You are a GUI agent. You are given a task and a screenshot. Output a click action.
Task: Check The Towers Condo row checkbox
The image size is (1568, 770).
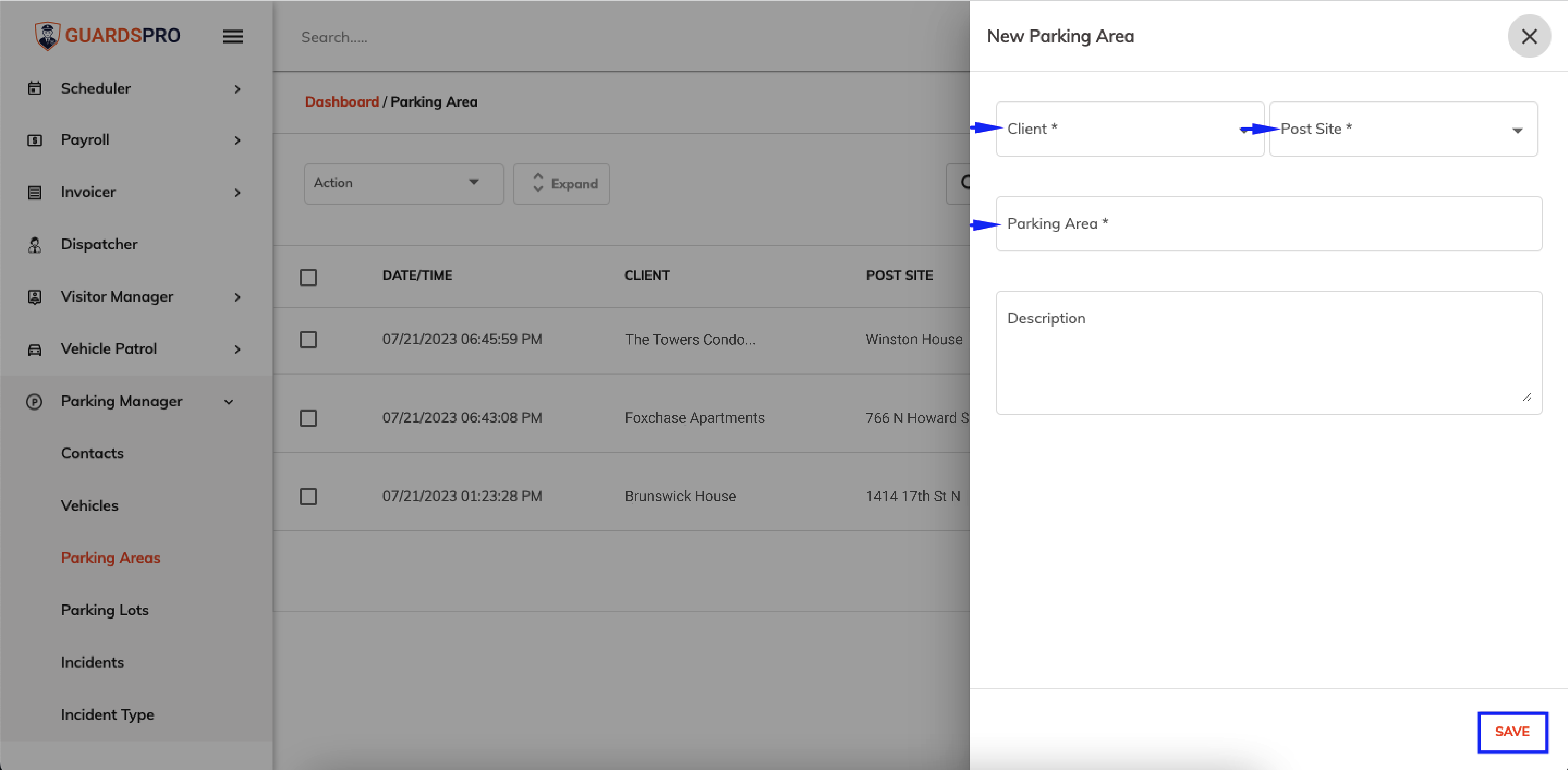pos(308,339)
